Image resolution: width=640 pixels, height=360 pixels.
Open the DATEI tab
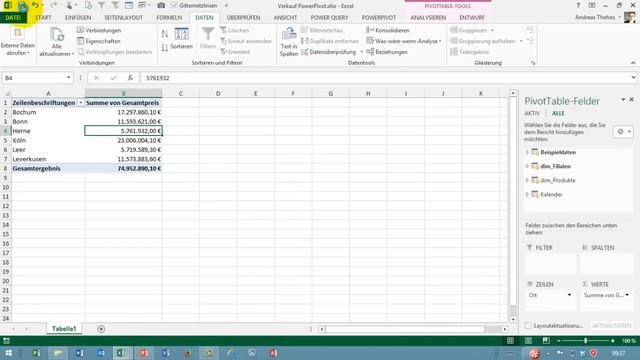click(13, 18)
